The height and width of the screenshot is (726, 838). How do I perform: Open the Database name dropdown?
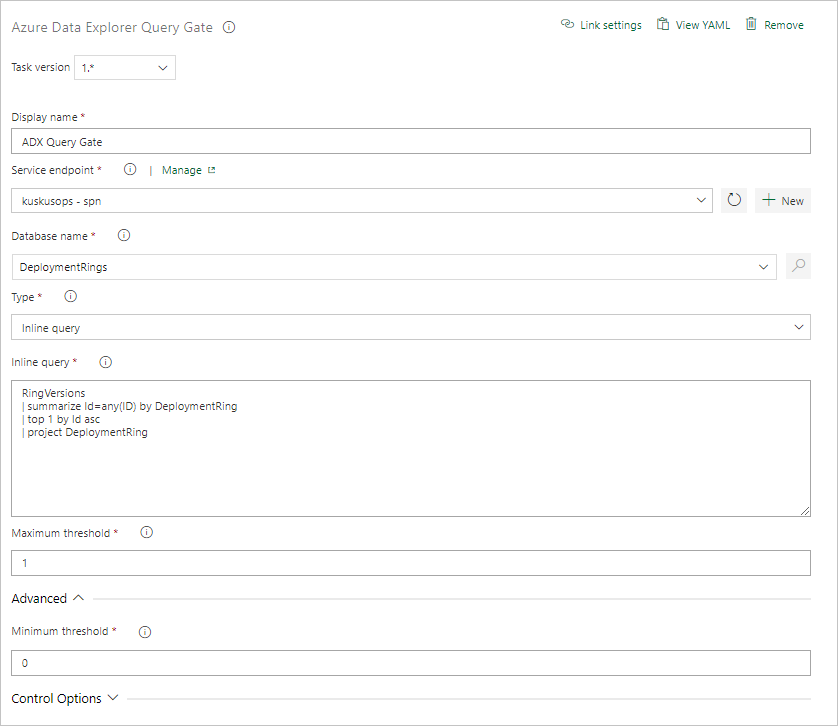(763, 266)
